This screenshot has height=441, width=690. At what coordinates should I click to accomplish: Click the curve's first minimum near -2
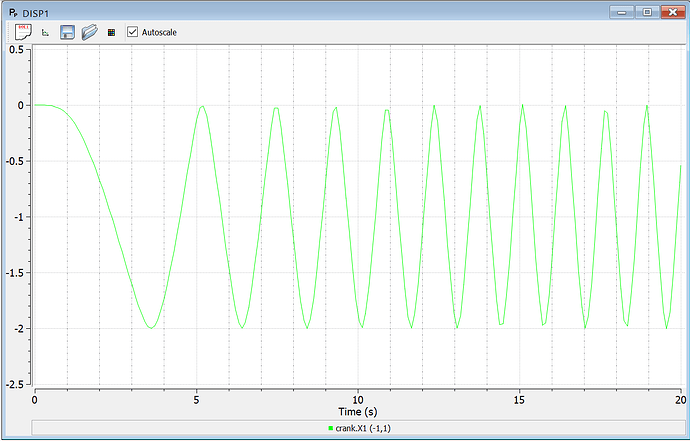coord(151,328)
